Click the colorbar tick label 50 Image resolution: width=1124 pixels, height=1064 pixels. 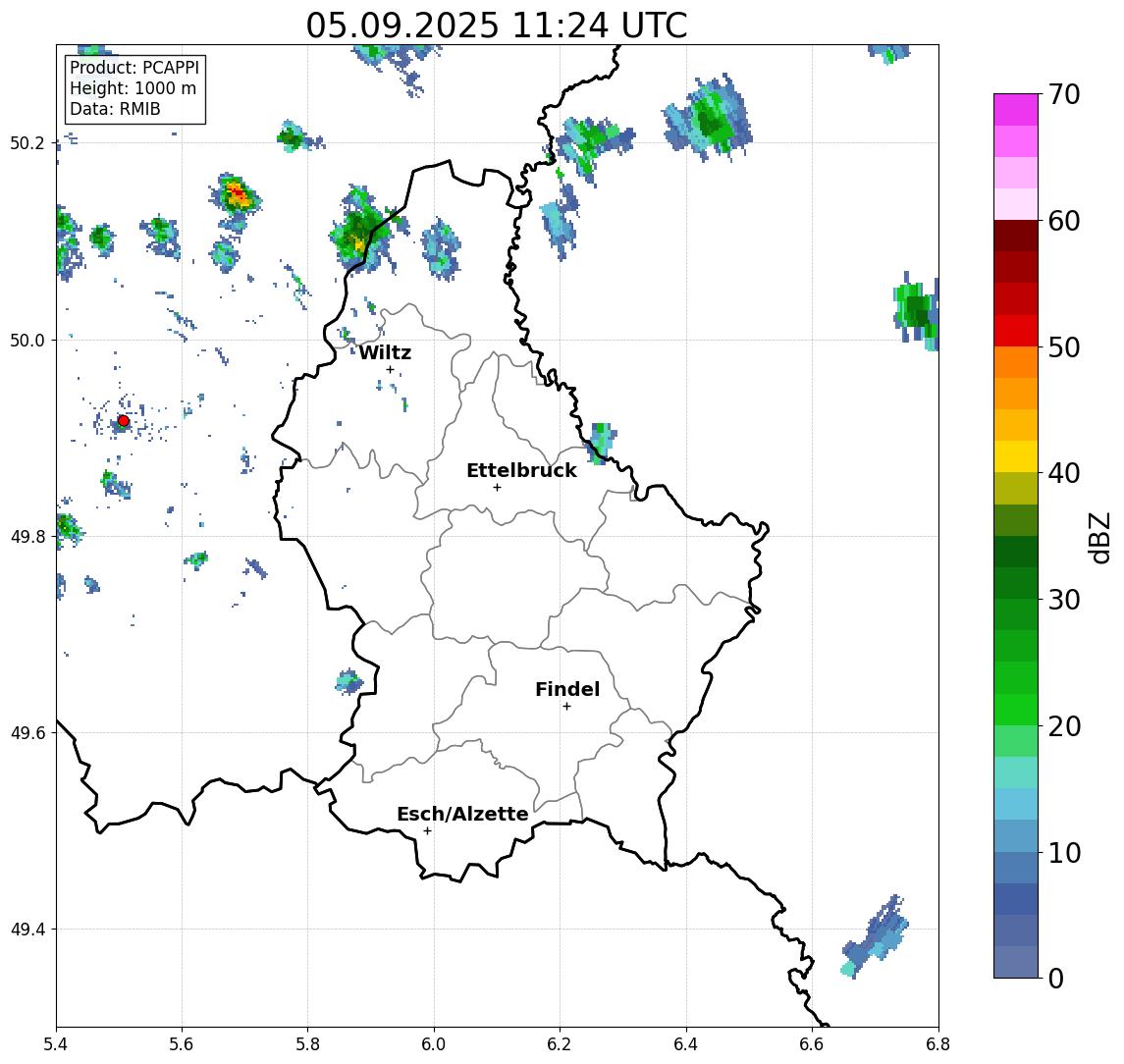(1064, 347)
